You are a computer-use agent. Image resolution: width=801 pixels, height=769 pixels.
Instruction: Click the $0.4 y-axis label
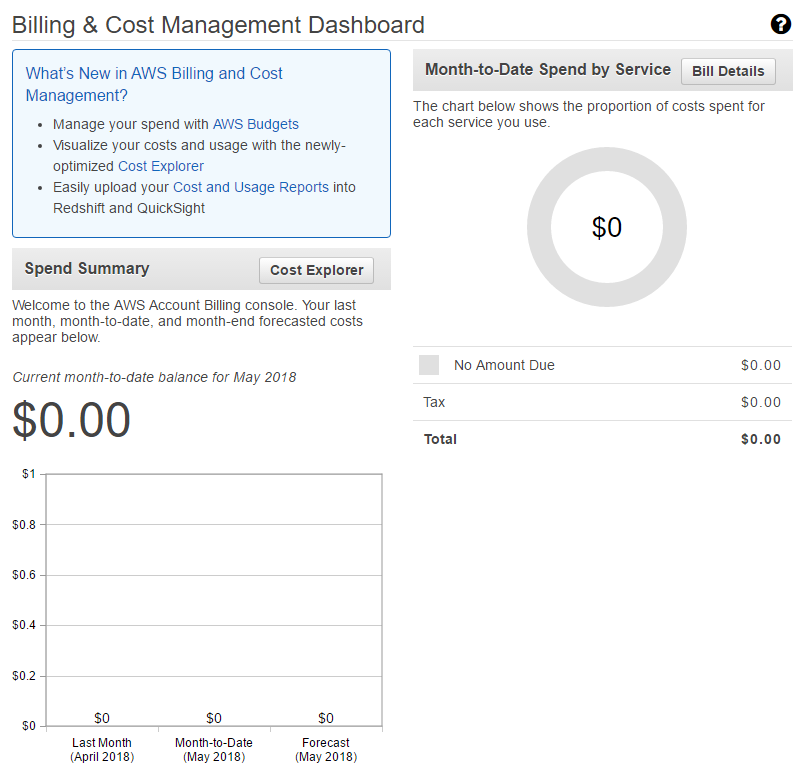(x=24, y=625)
